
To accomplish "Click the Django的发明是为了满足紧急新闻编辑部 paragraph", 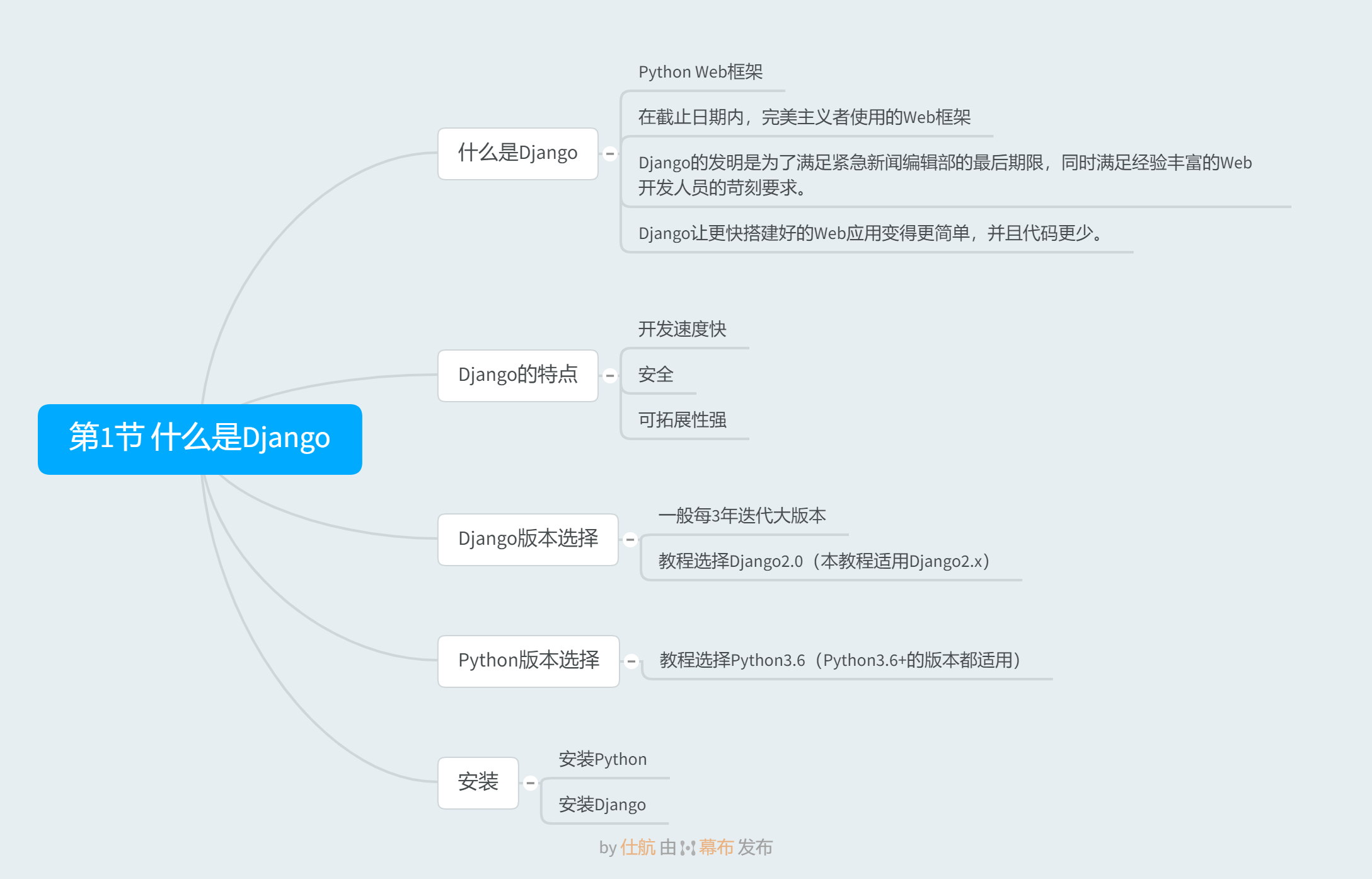I will click(x=945, y=175).
